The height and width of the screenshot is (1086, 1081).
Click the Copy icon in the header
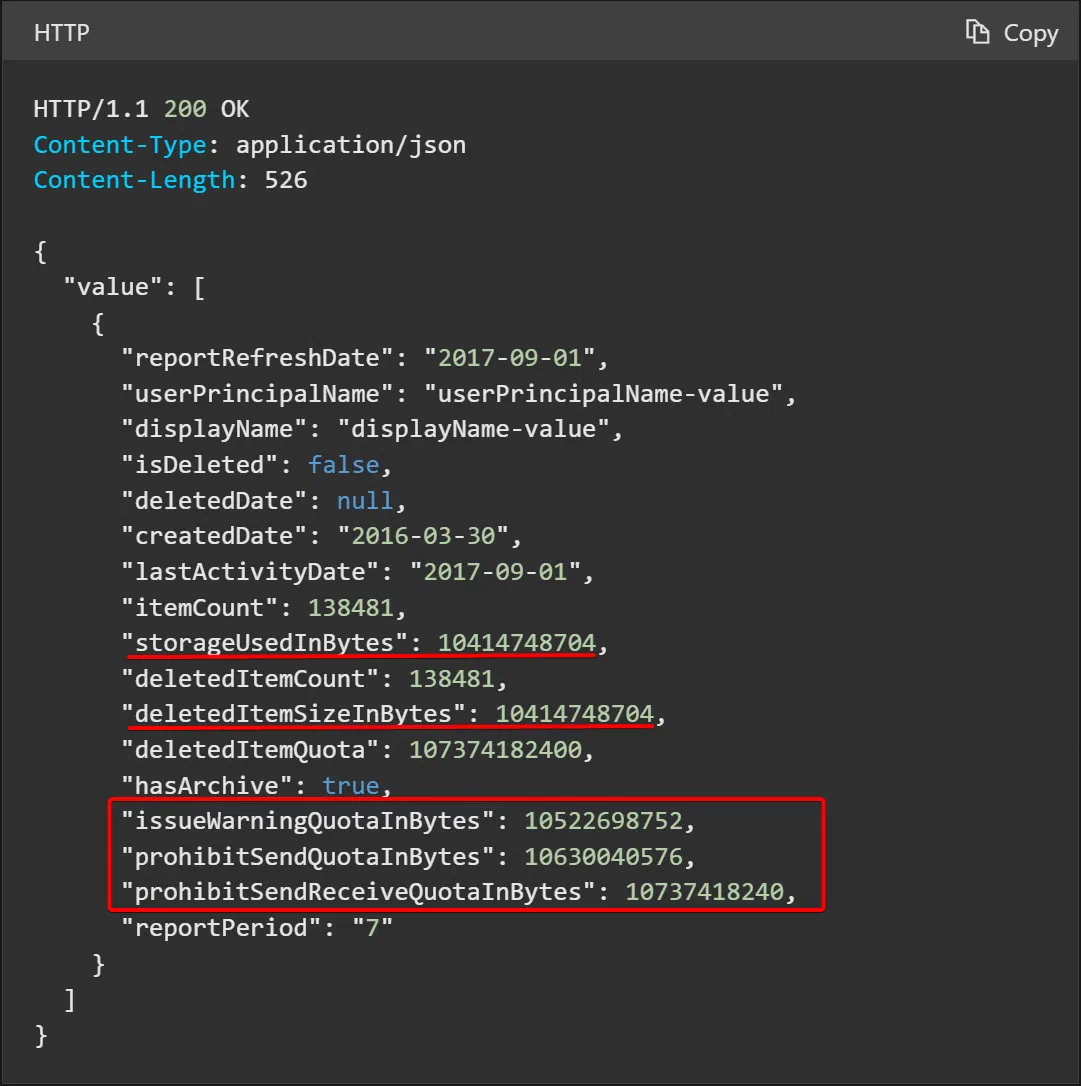click(x=977, y=32)
